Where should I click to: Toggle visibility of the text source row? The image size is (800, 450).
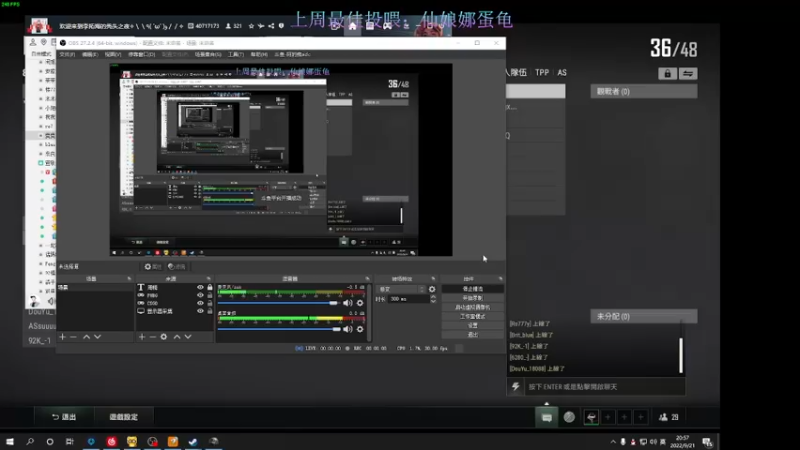[x=200, y=288]
